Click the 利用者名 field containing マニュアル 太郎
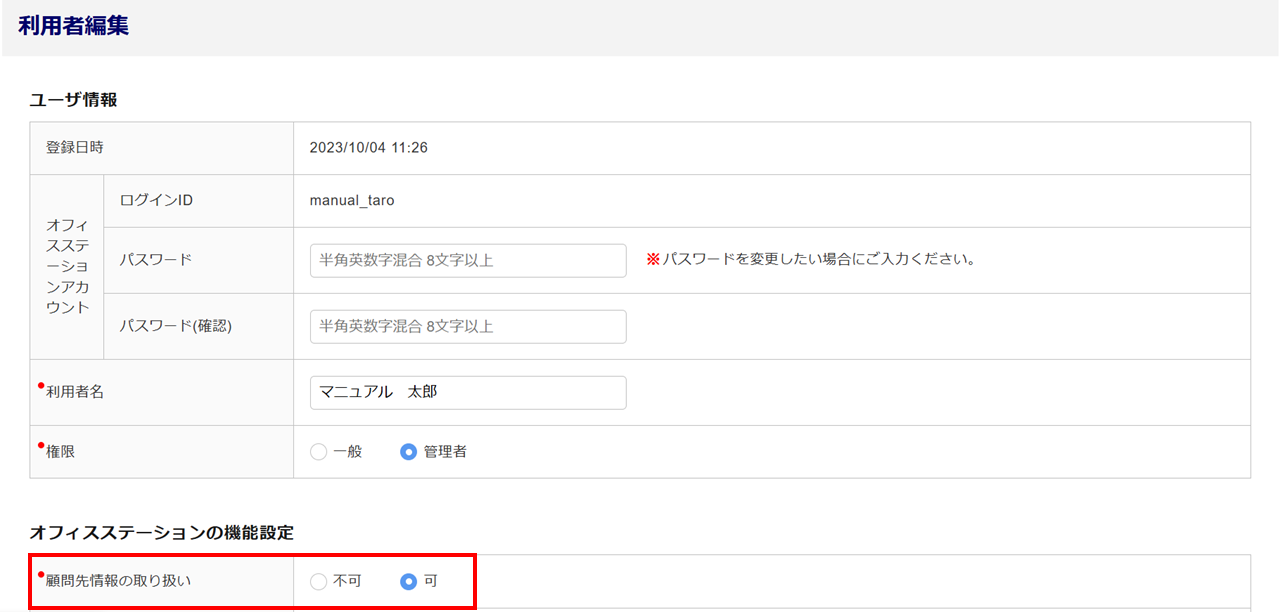1280x612 pixels. point(468,392)
